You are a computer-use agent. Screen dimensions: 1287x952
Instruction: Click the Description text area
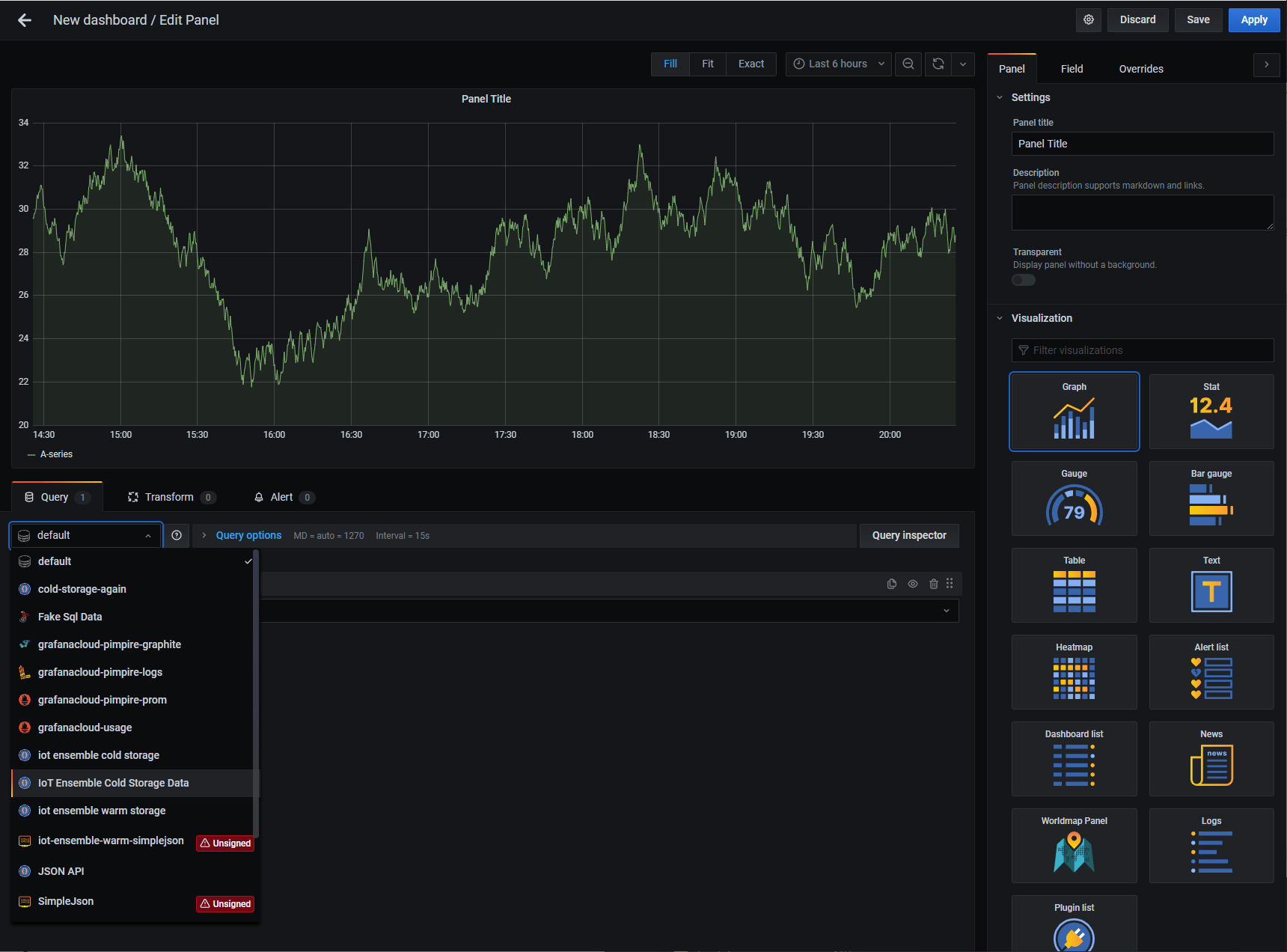(x=1143, y=213)
